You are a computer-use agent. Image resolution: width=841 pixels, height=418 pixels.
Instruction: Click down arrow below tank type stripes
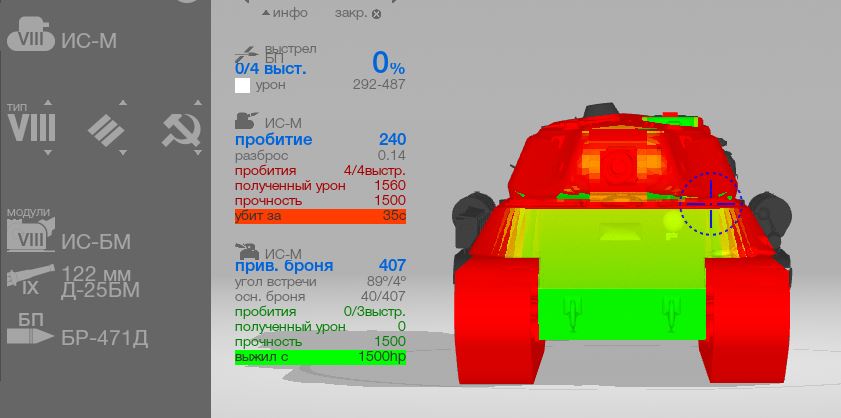[123, 153]
